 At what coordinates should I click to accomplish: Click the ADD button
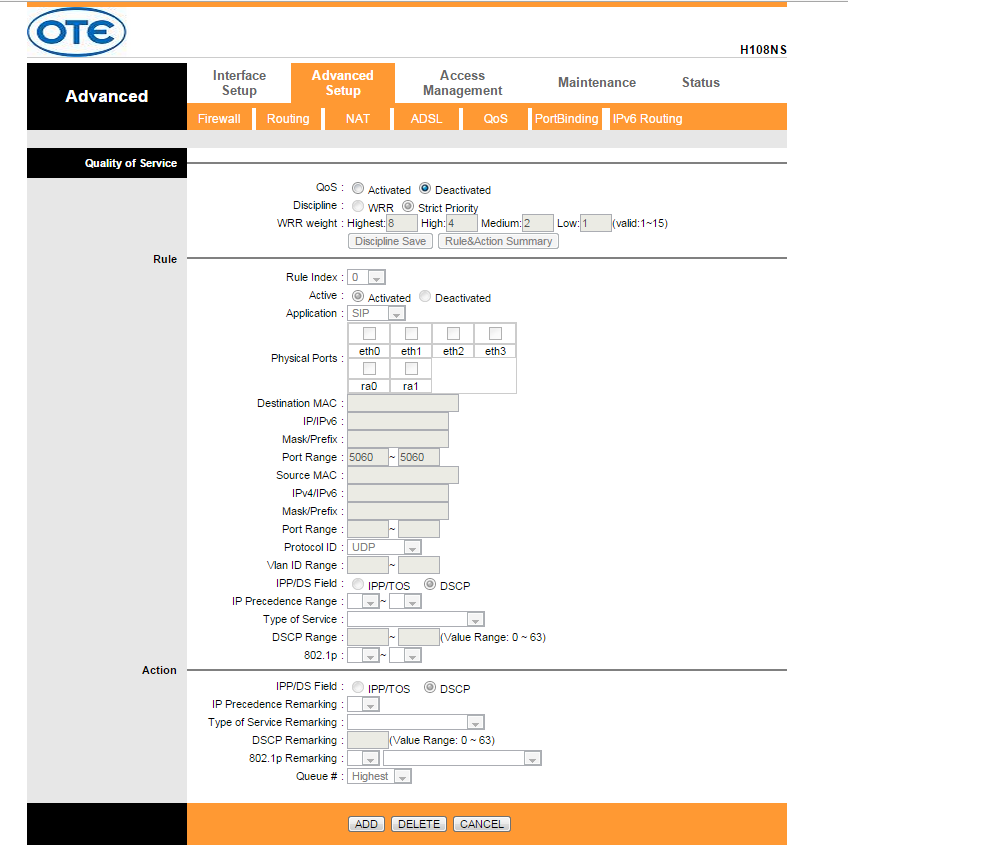pos(366,824)
